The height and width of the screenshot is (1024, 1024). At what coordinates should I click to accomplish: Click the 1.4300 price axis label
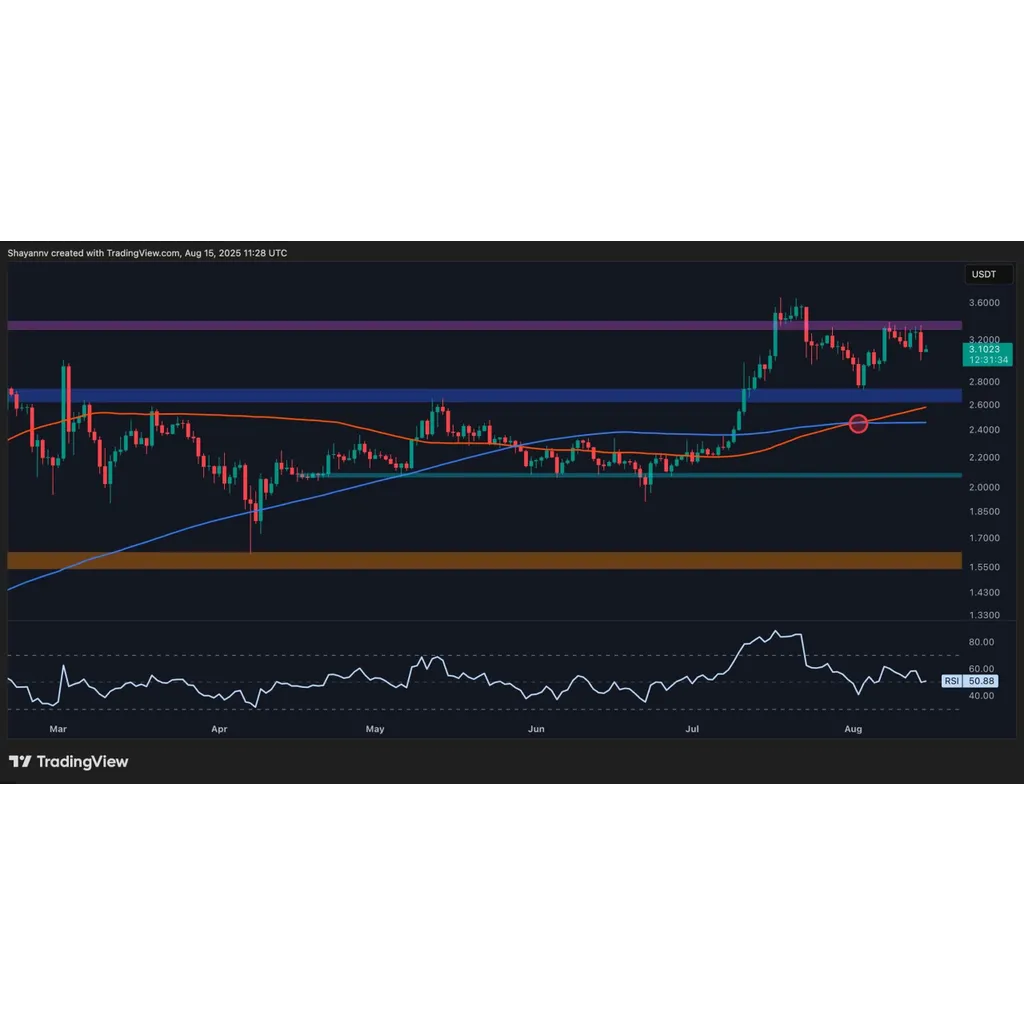coord(984,592)
